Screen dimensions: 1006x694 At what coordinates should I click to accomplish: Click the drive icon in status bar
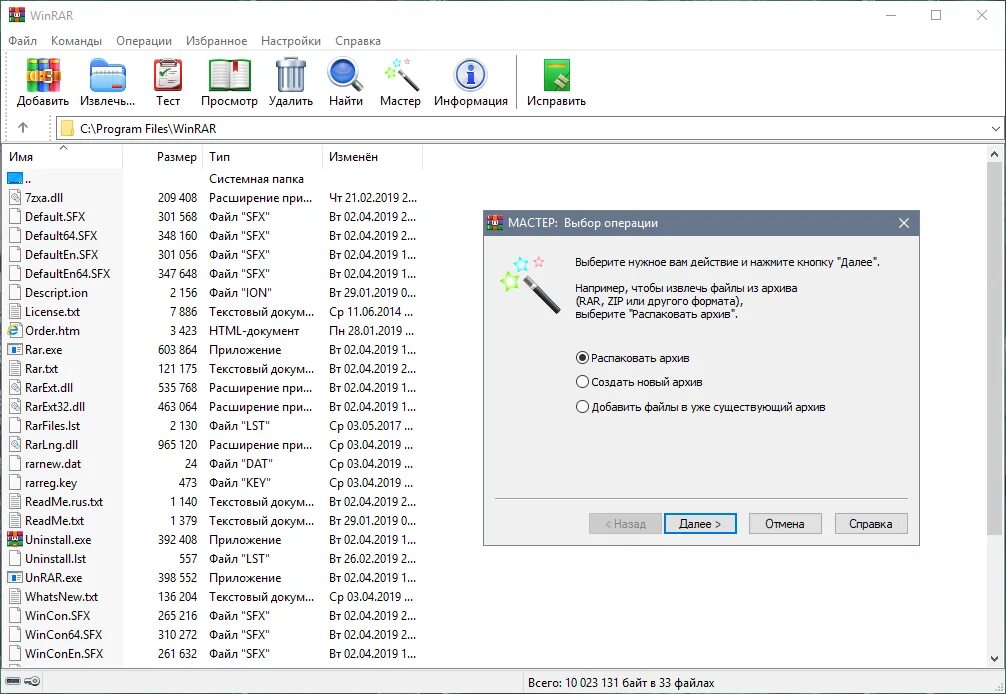coord(13,681)
